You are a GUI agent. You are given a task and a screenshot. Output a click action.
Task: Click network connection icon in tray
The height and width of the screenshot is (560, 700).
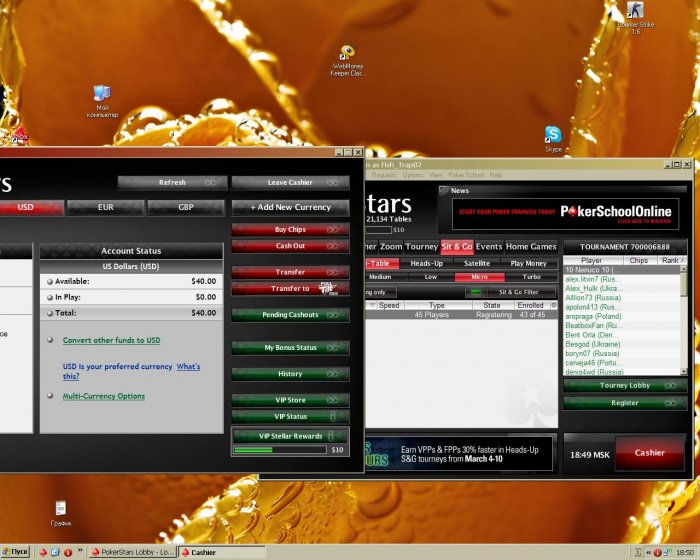668,552
